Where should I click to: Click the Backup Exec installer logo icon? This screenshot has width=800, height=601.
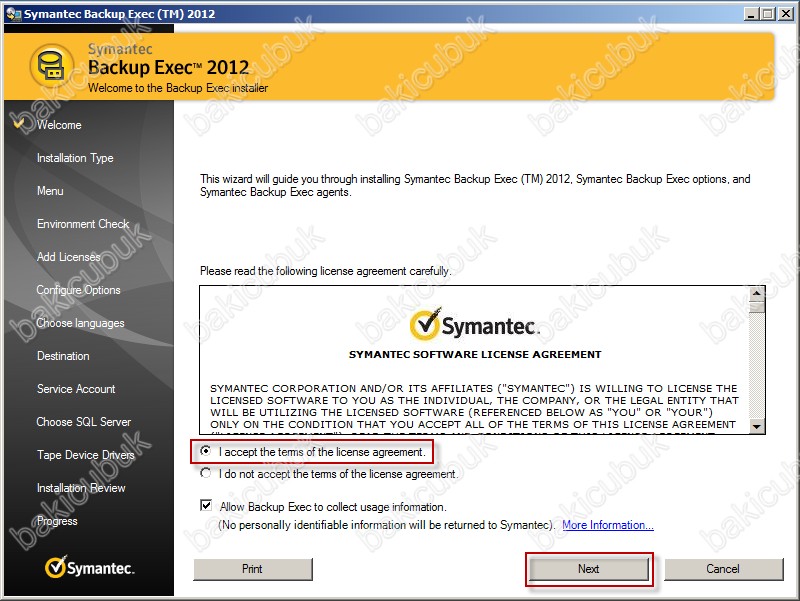click(53, 66)
